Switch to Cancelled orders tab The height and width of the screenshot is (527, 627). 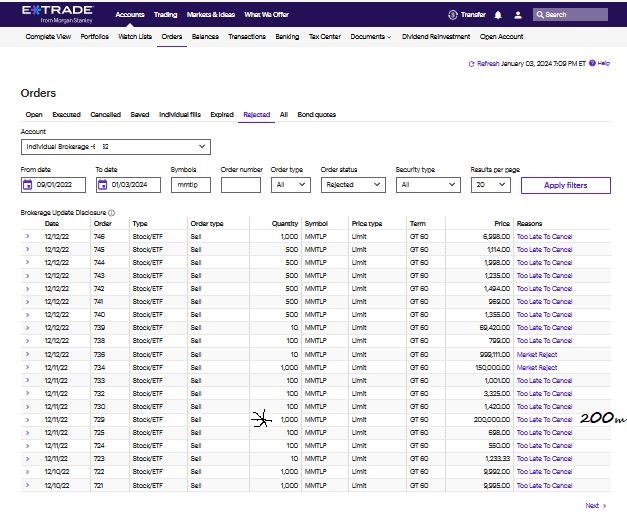point(106,115)
